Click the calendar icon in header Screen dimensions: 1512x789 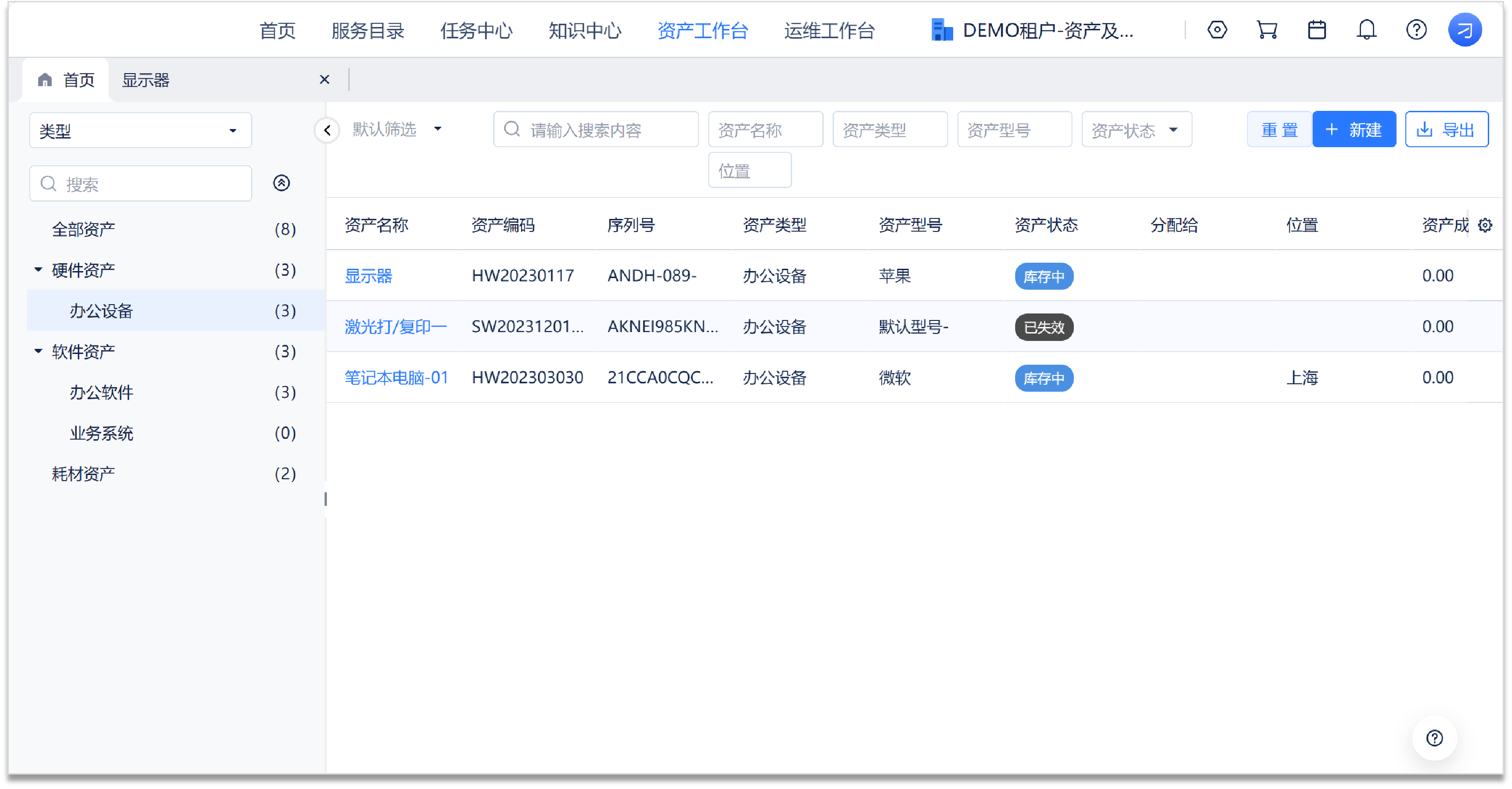[x=1316, y=30]
